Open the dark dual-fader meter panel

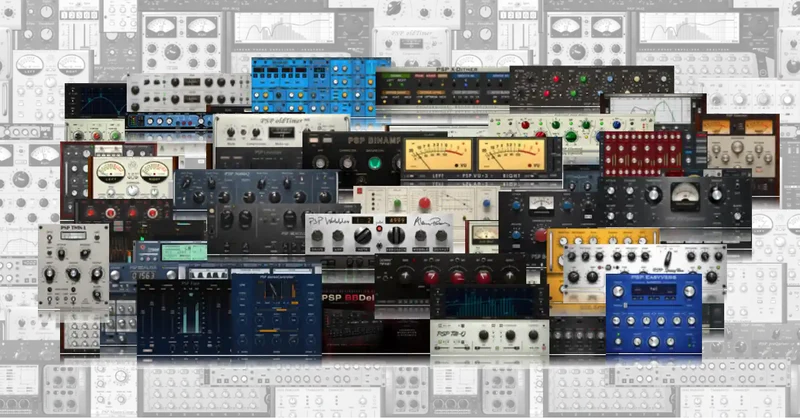184,316
